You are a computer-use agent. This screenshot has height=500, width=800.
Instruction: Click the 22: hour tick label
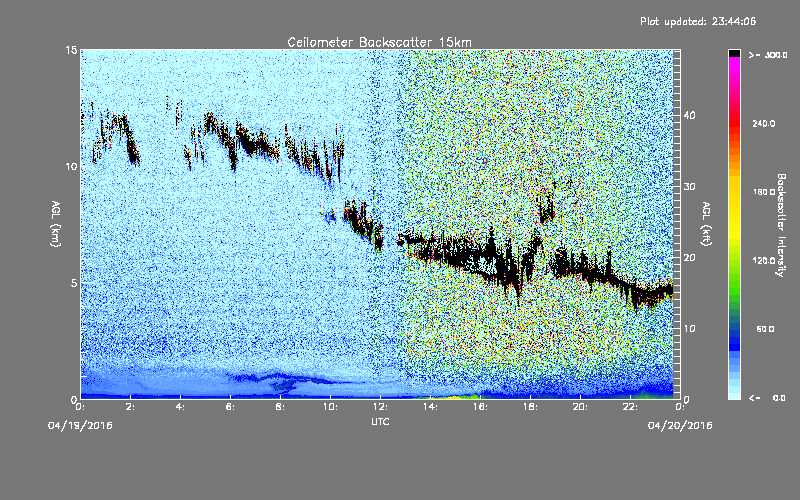tap(630, 407)
